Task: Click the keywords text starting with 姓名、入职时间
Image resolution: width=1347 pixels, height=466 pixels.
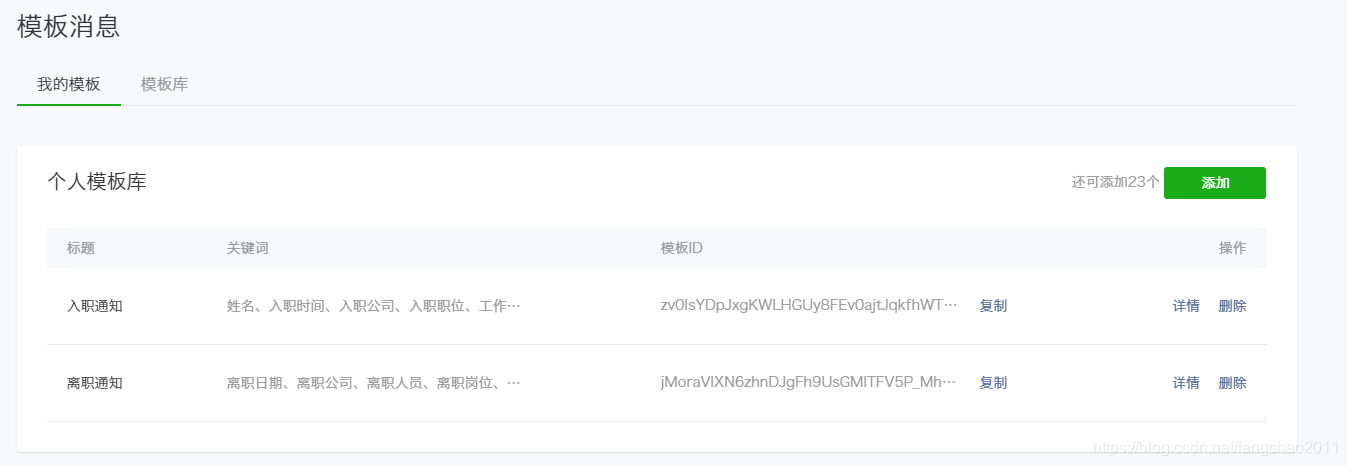Action: point(374,306)
